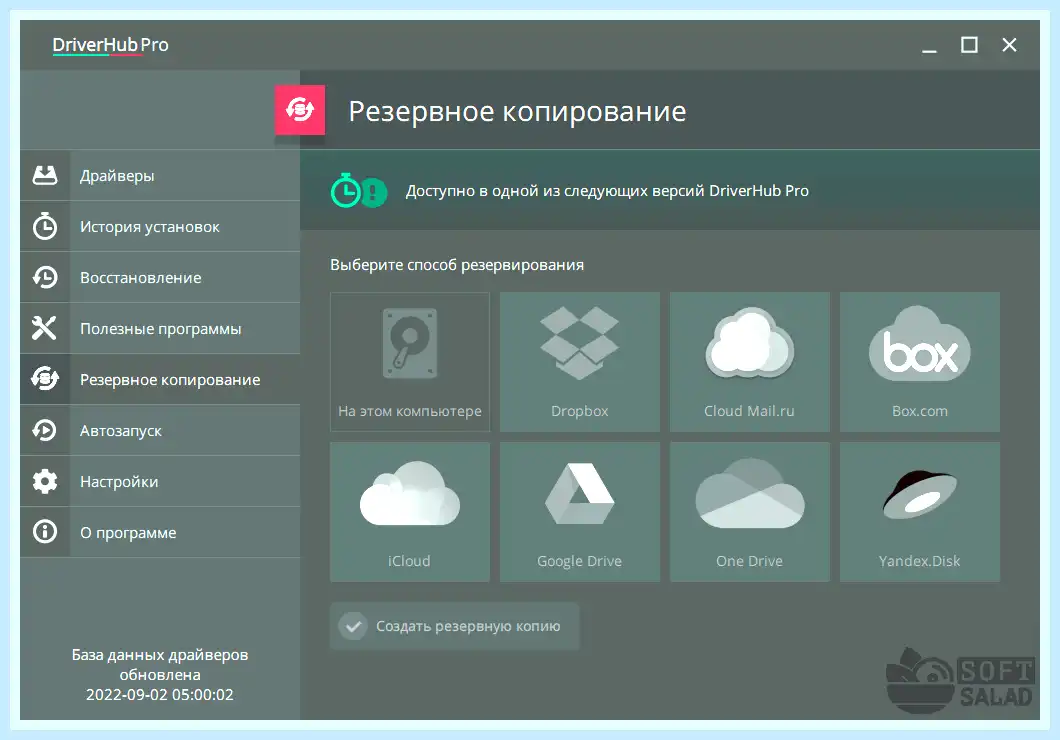The width and height of the screenshot is (1060, 740).
Task: Click the pink backup header icon
Action: 299,109
